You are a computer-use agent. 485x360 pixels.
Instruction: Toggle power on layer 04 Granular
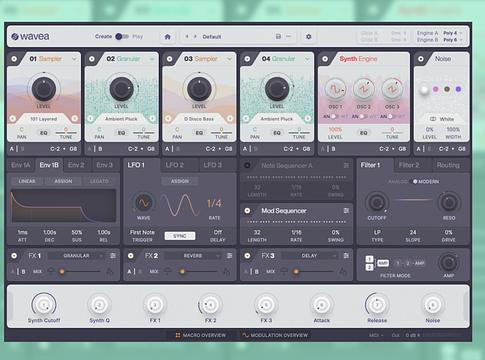click(x=247, y=59)
